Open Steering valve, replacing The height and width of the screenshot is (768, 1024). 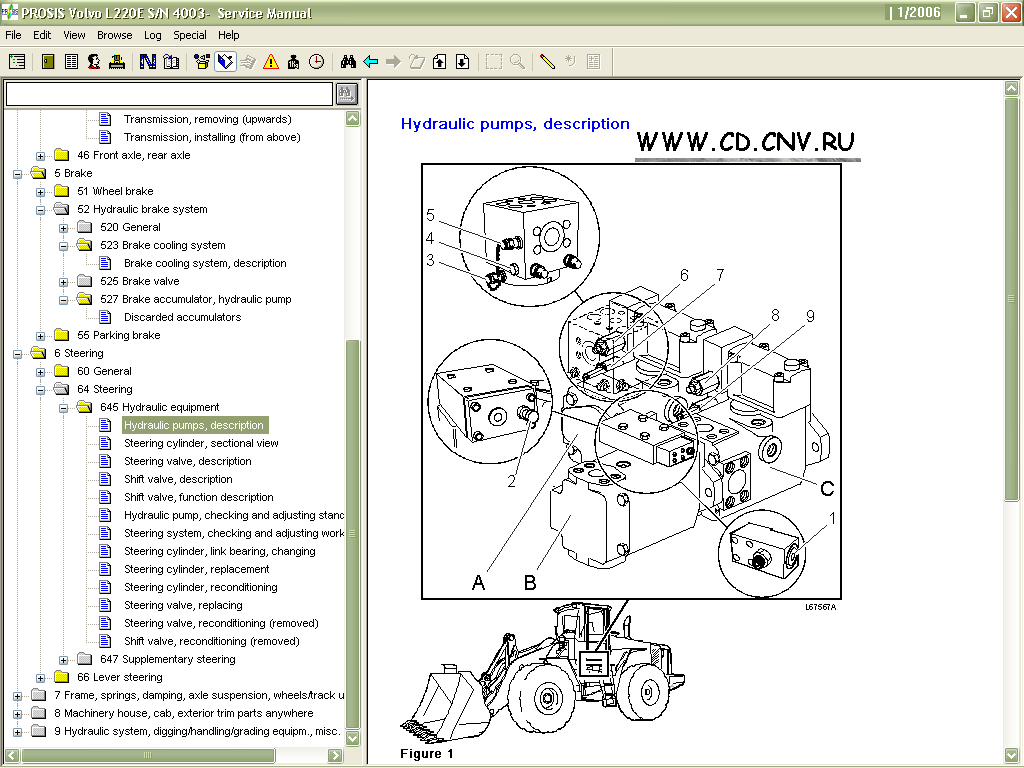tap(183, 605)
